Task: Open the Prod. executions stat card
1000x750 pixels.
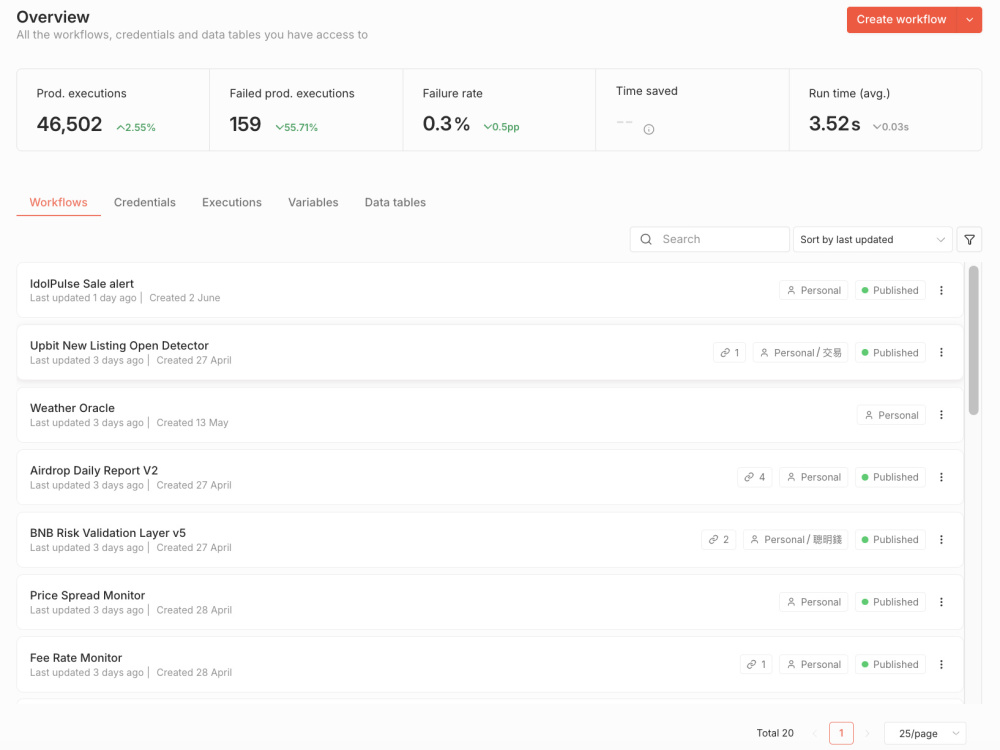Action: point(113,110)
